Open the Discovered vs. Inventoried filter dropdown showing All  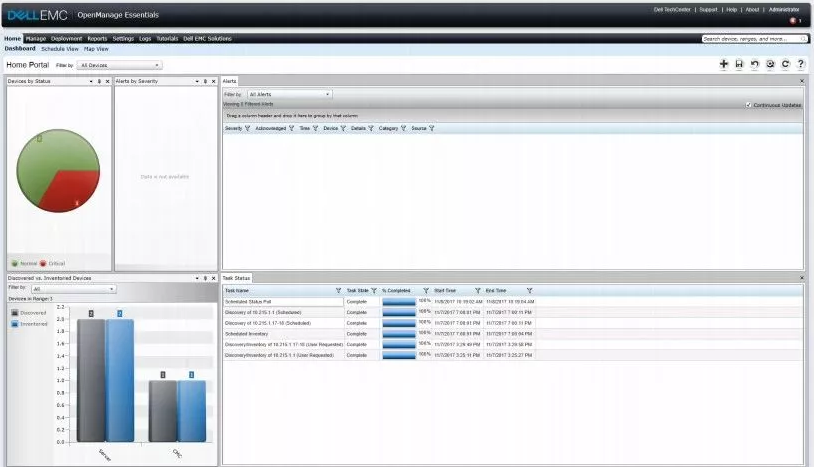point(74,289)
